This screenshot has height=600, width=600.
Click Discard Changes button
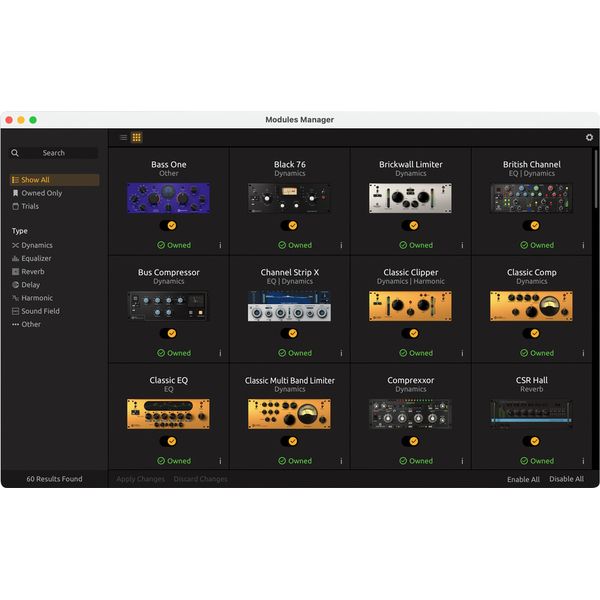(x=201, y=479)
